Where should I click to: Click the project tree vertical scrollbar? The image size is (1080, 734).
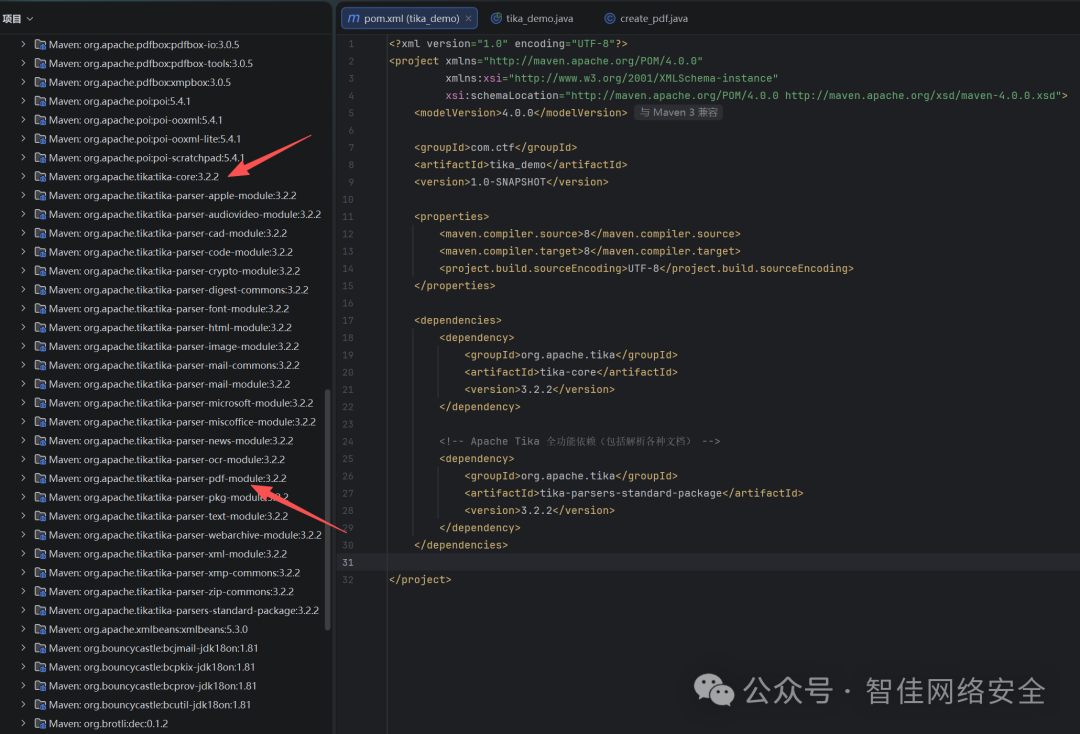click(327, 508)
